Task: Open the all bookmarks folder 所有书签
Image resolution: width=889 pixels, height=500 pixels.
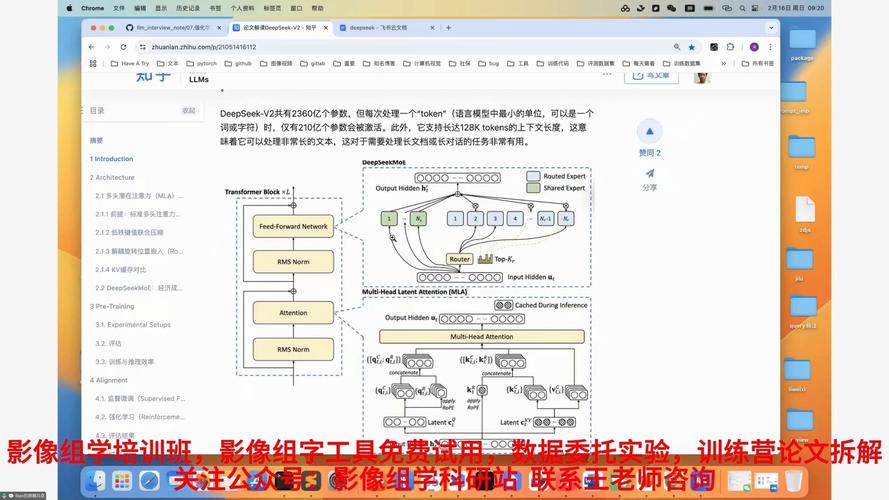Action: pos(758,63)
